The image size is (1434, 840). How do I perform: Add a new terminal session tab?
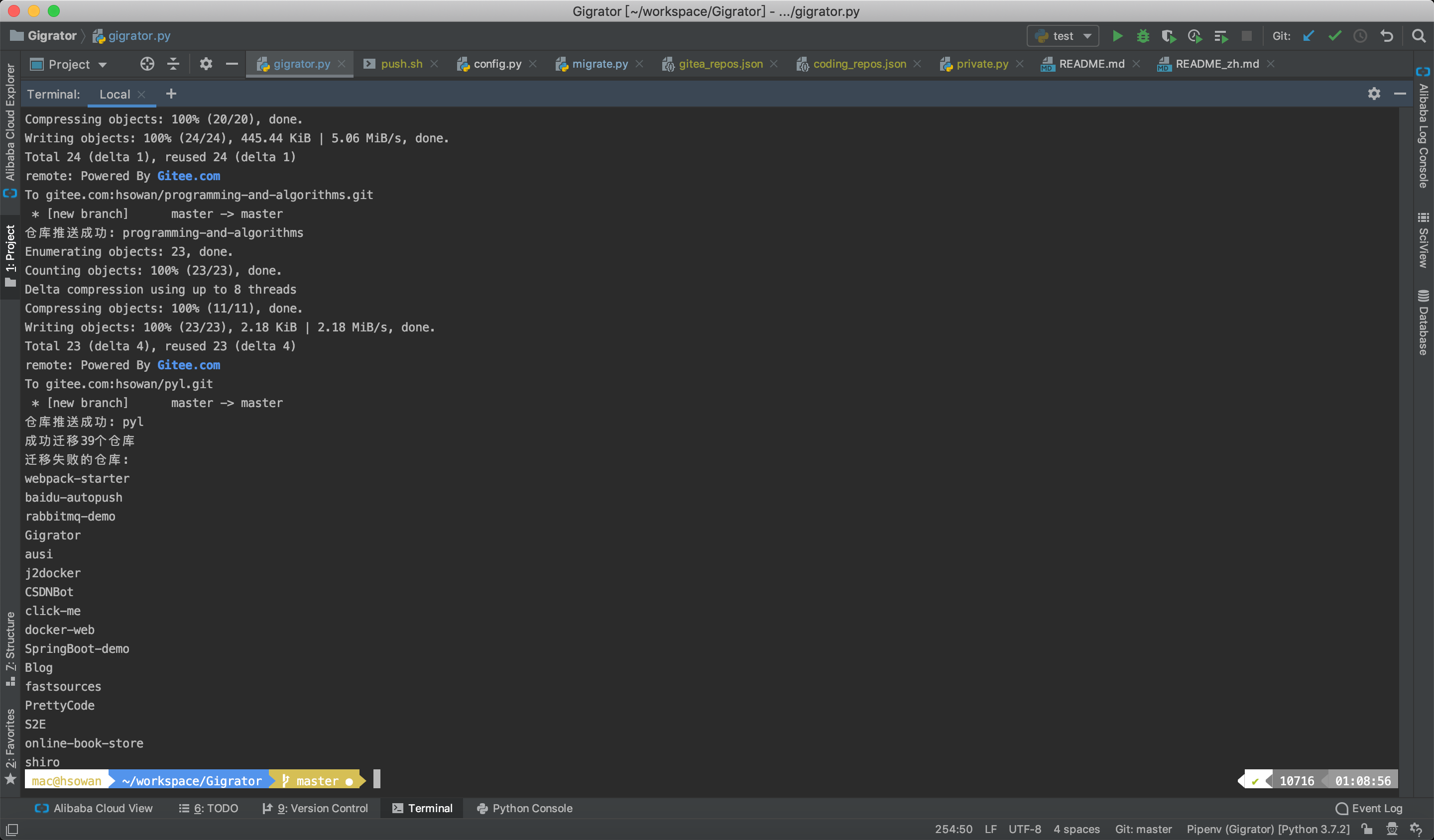(171, 94)
